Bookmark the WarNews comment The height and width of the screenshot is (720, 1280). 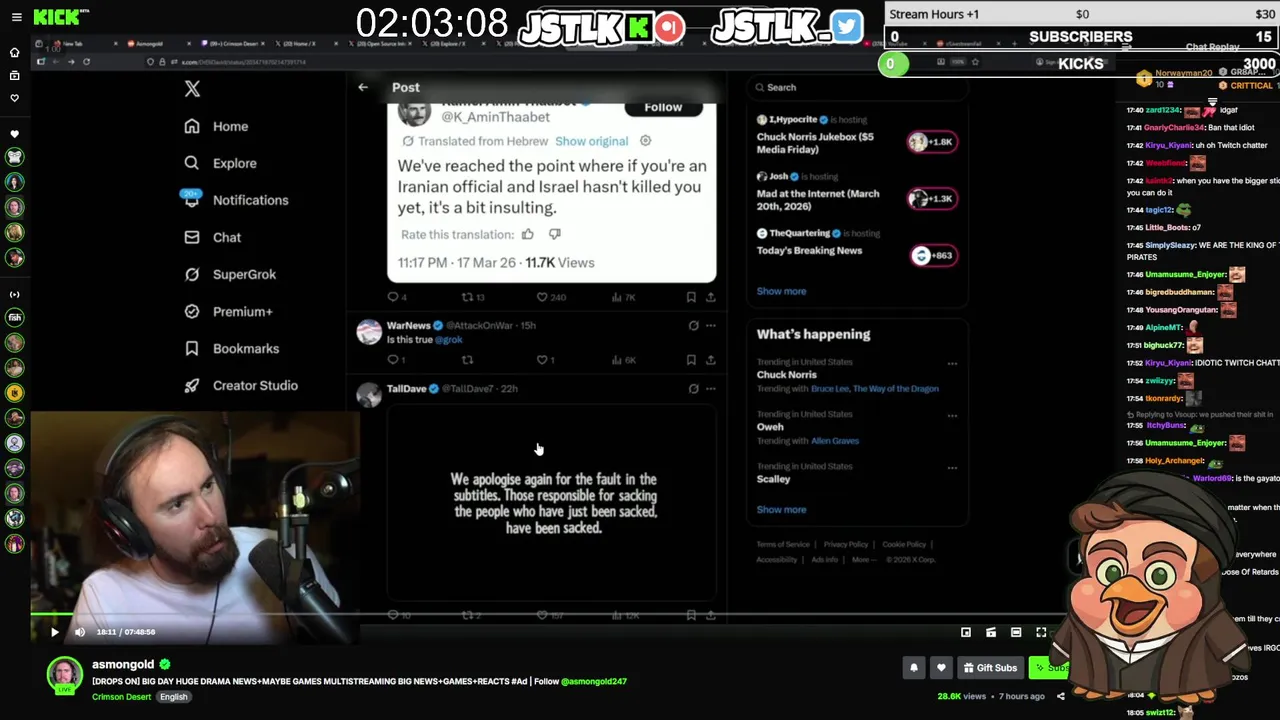(691, 360)
